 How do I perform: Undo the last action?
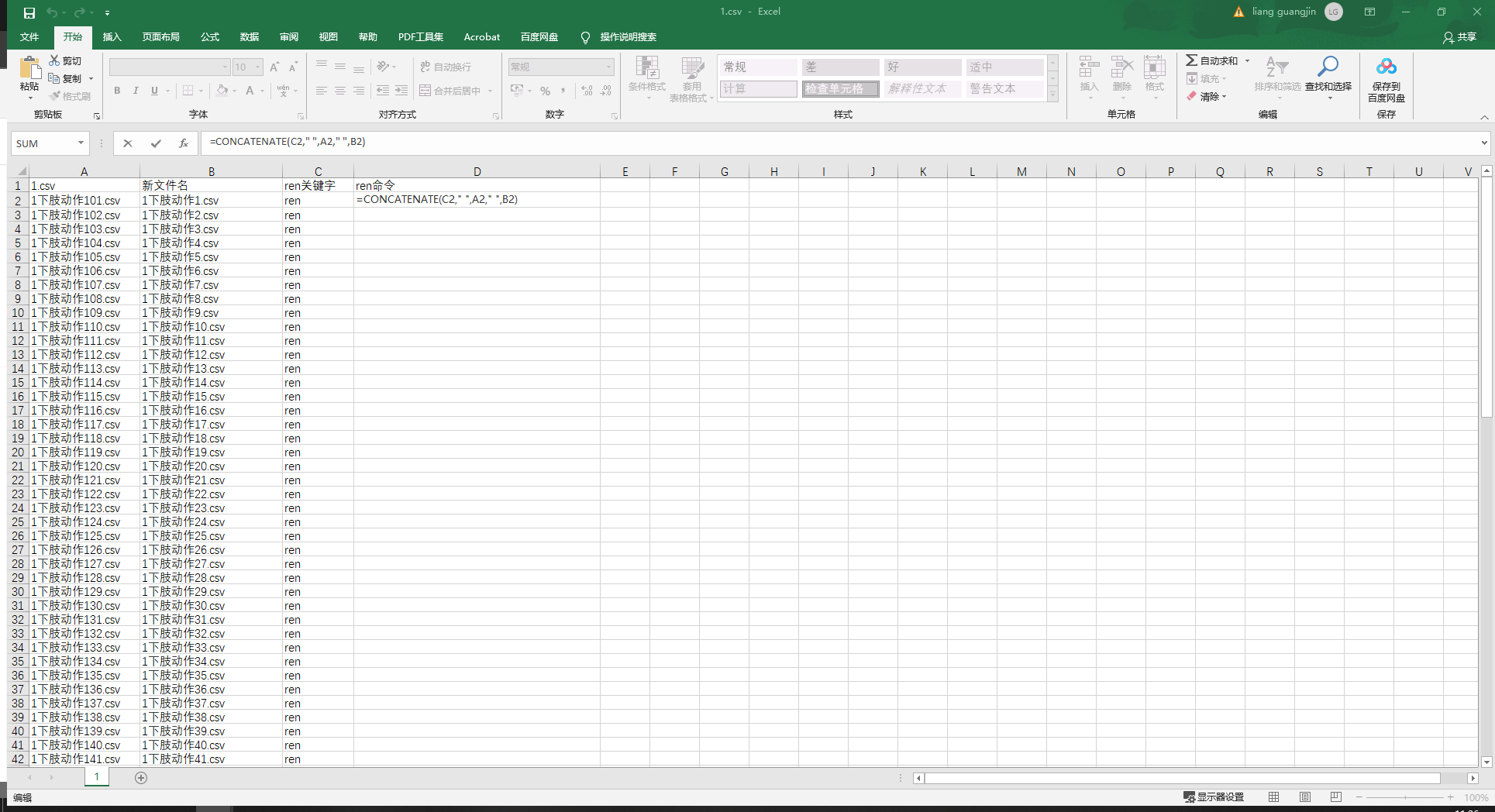52,12
